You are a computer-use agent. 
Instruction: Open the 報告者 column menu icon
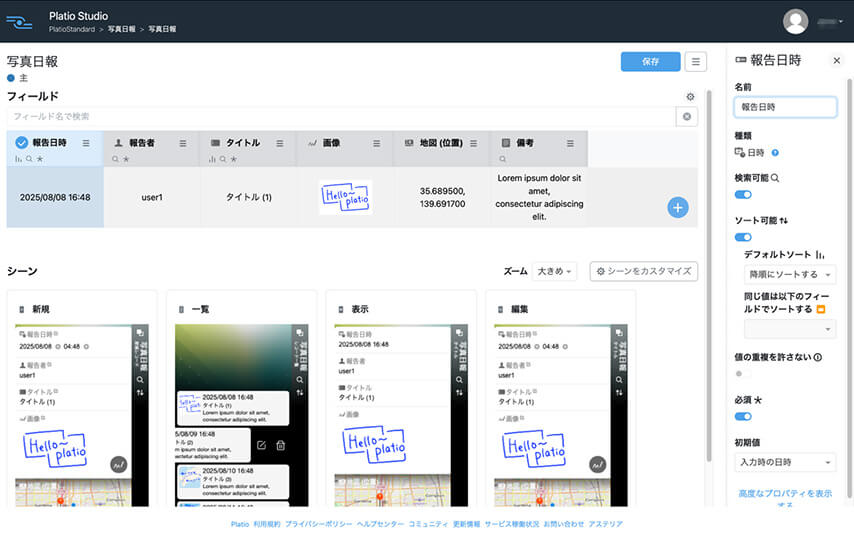click(183, 143)
